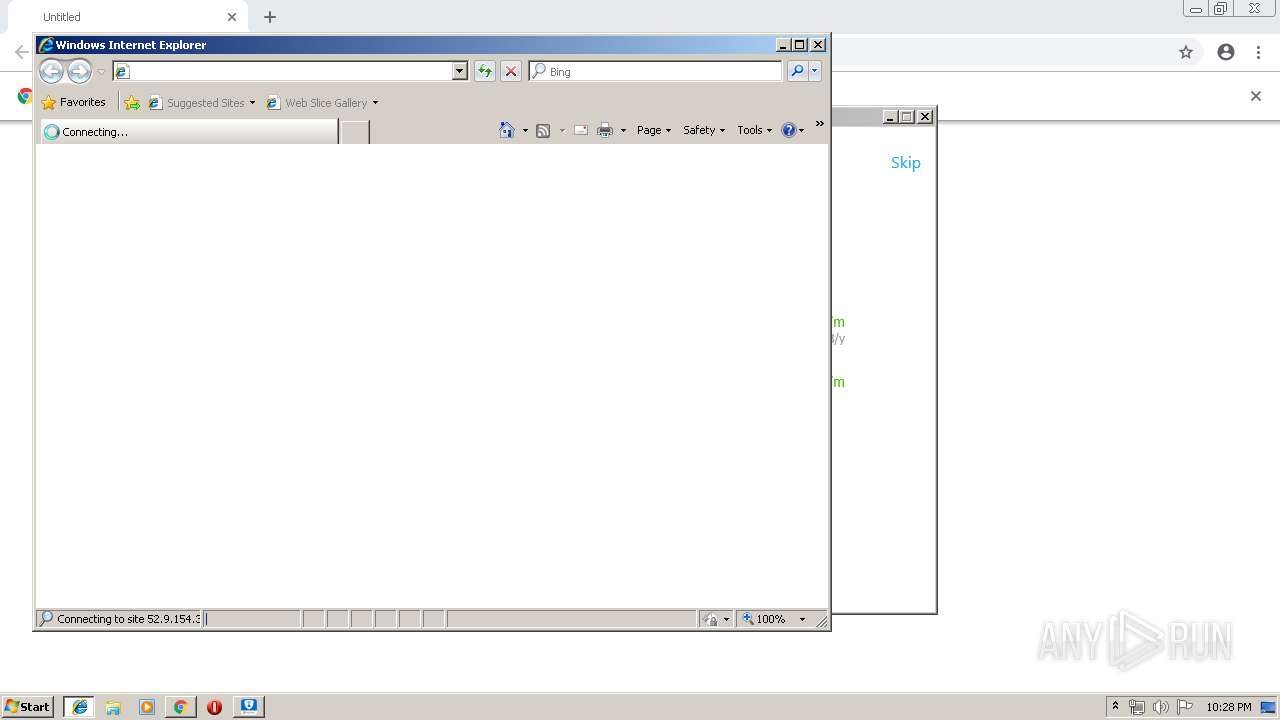
Task: Click the blue shield taskbar application icon
Action: tap(249, 706)
